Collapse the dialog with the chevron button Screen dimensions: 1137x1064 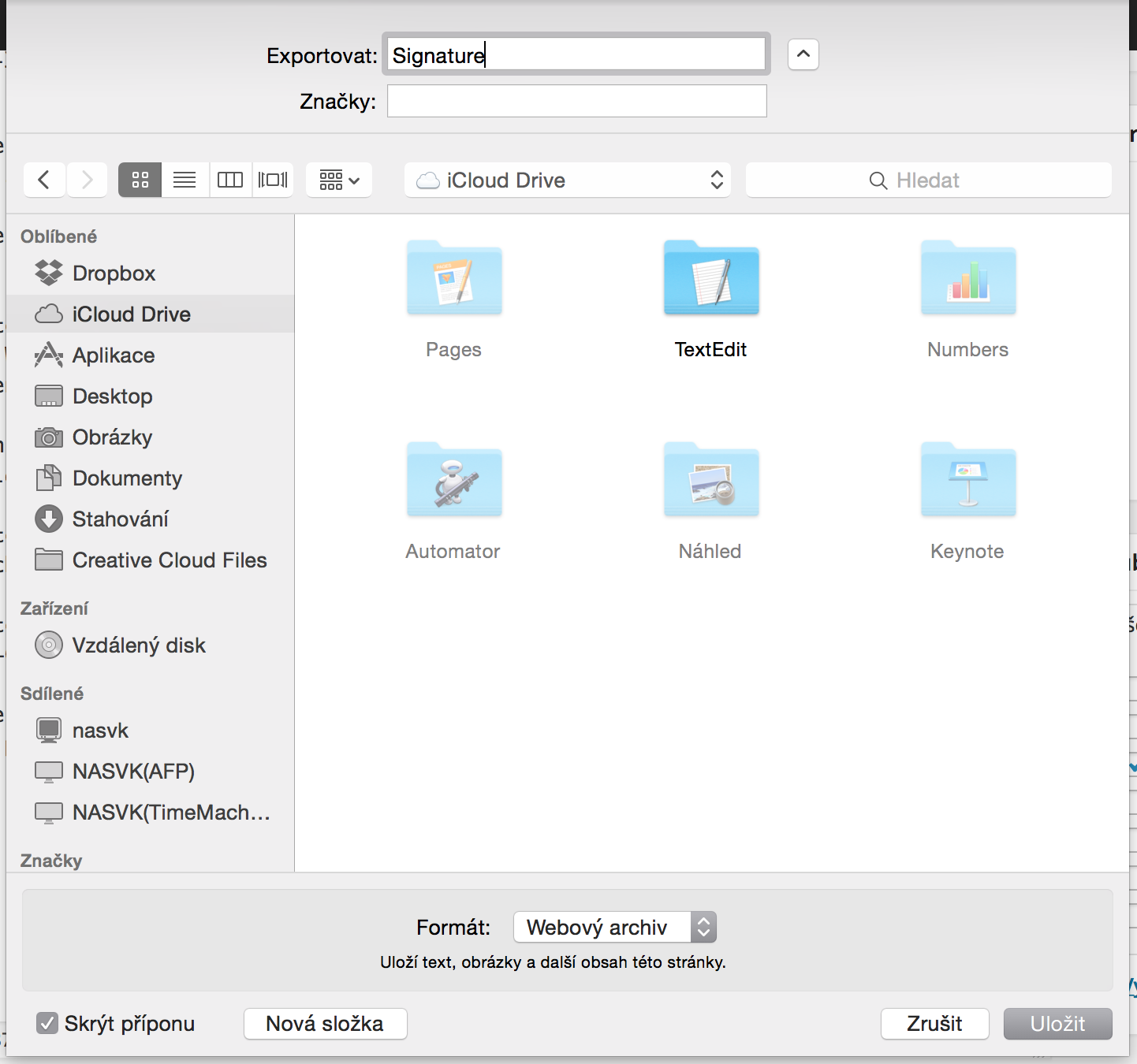coord(803,54)
